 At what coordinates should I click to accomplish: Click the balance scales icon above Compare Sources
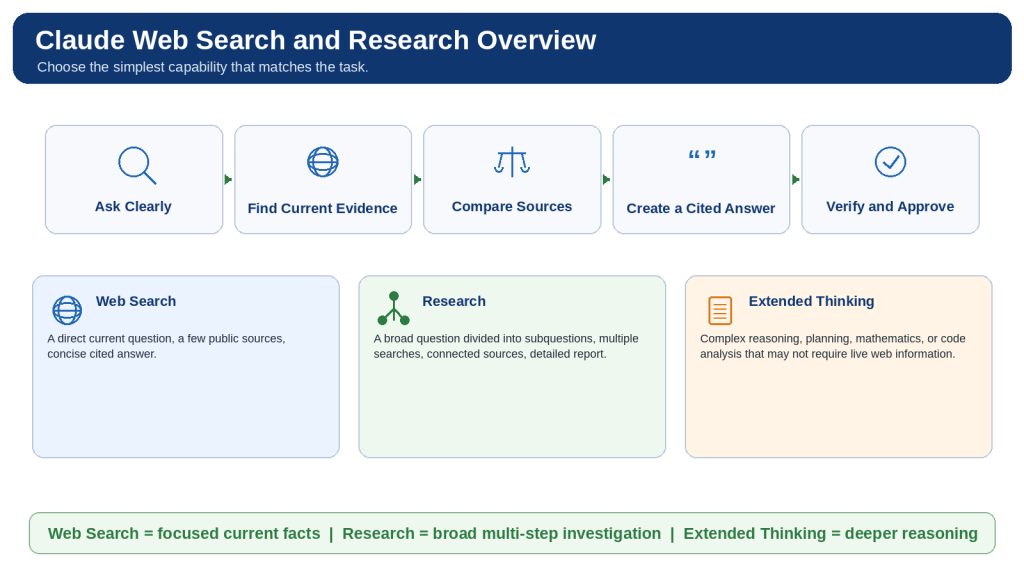[x=512, y=162]
